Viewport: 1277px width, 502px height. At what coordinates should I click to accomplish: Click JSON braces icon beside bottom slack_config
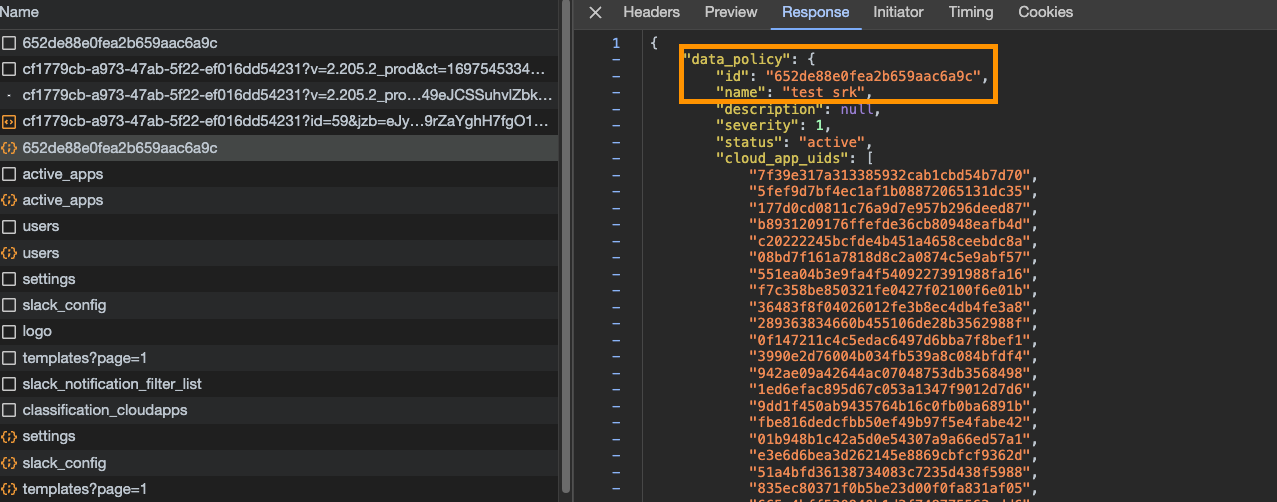[x=9, y=463]
